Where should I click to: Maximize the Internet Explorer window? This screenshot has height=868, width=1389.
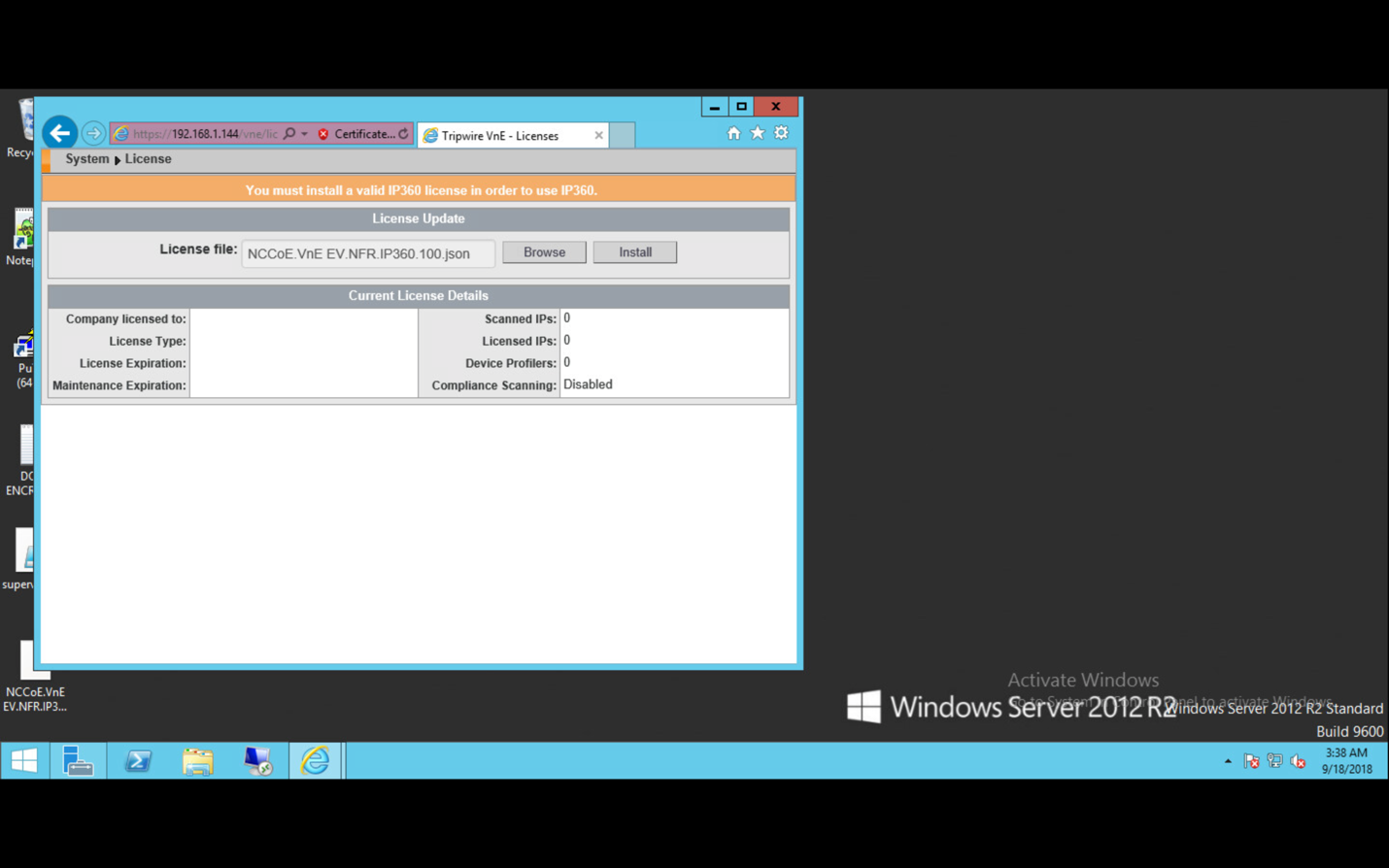pos(742,107)
